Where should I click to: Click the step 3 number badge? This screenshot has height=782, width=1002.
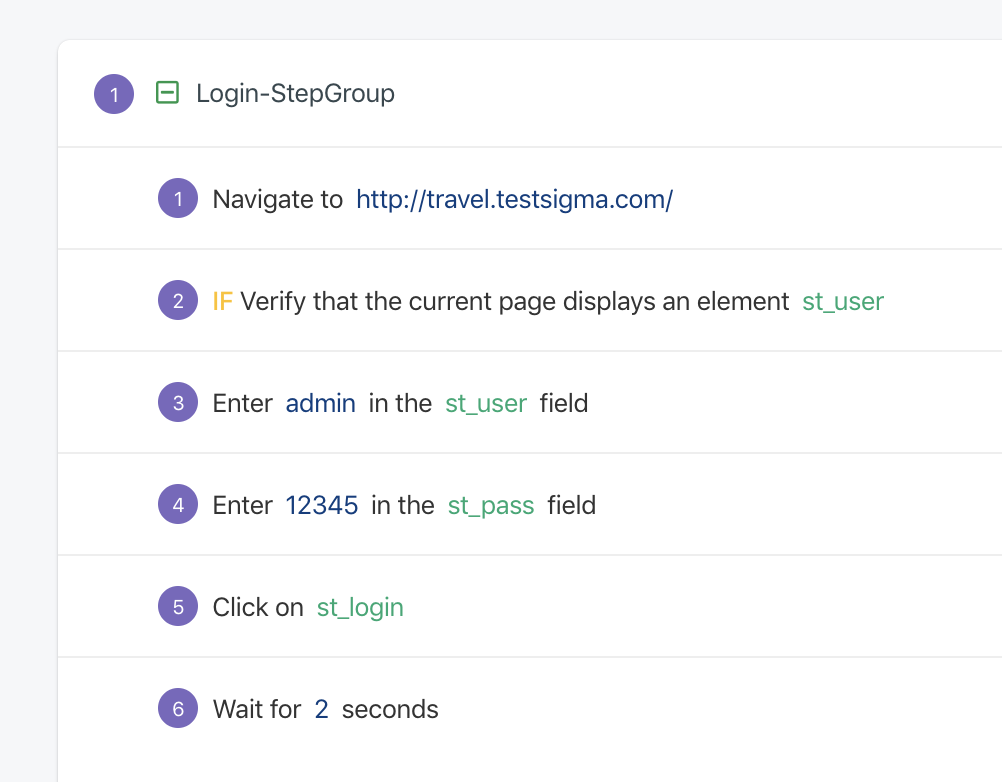[178, 403]
